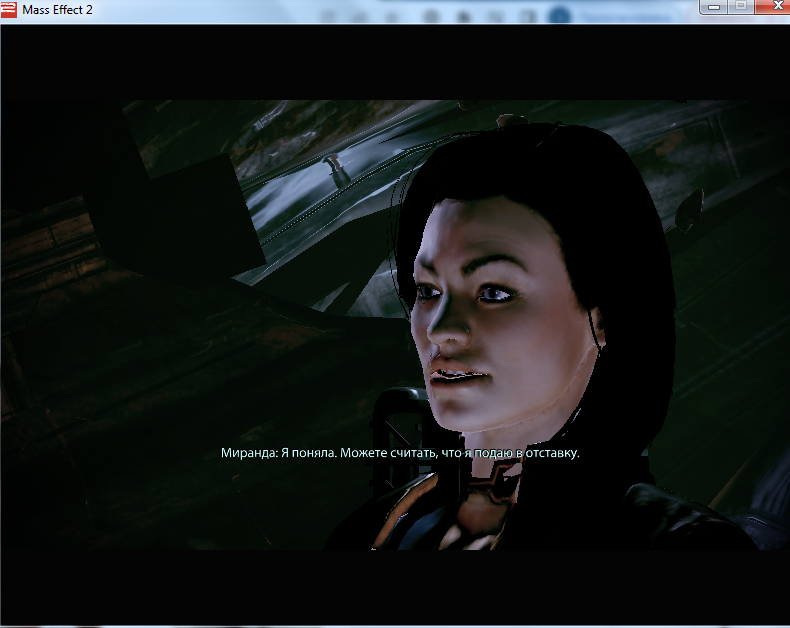This screenshot has width=790, height=628.
Task: Close the Mass Effect 2 window
Action: (x=772, y=7)
